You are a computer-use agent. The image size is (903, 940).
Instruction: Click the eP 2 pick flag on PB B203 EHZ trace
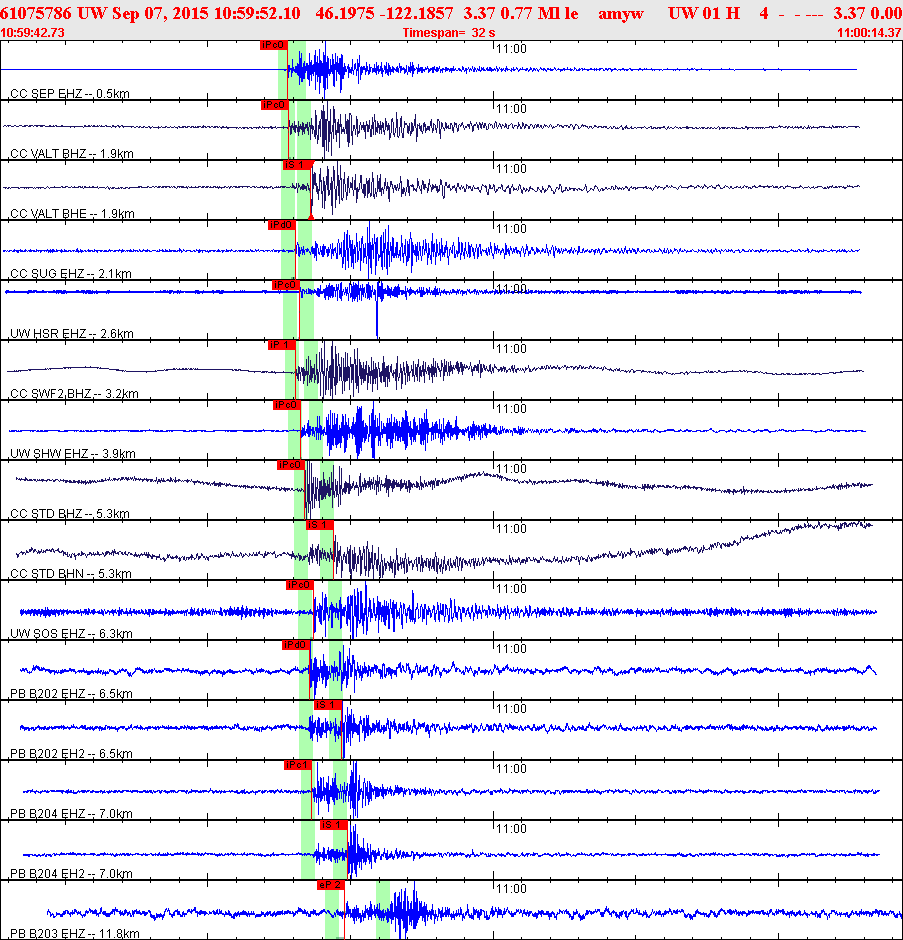pyautogui.click(x=331, y=884)
